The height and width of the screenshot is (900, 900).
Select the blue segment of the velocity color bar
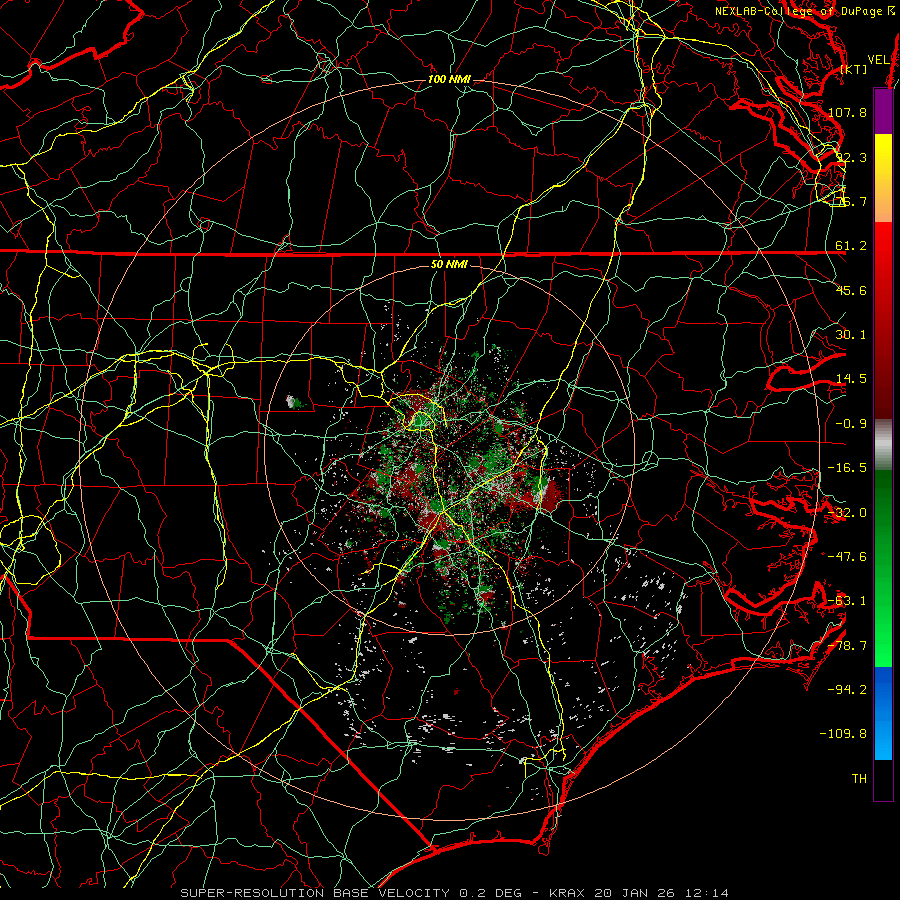pyautogui.click(x=883, y=713)
